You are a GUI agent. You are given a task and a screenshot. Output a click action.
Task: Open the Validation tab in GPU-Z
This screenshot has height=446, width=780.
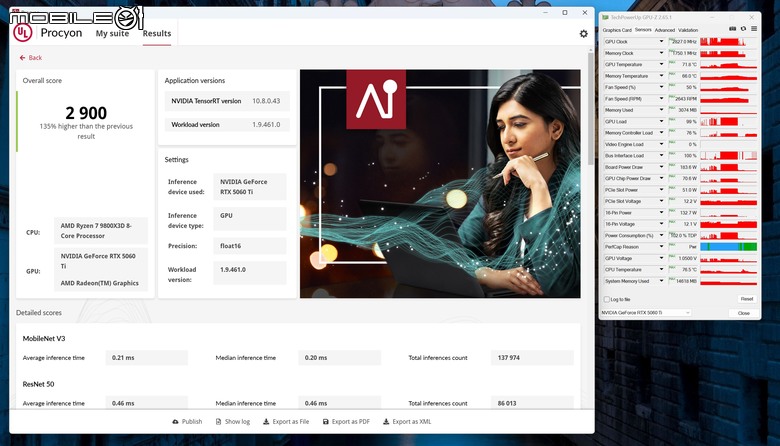pyautogui.click(x=688, y=30)
